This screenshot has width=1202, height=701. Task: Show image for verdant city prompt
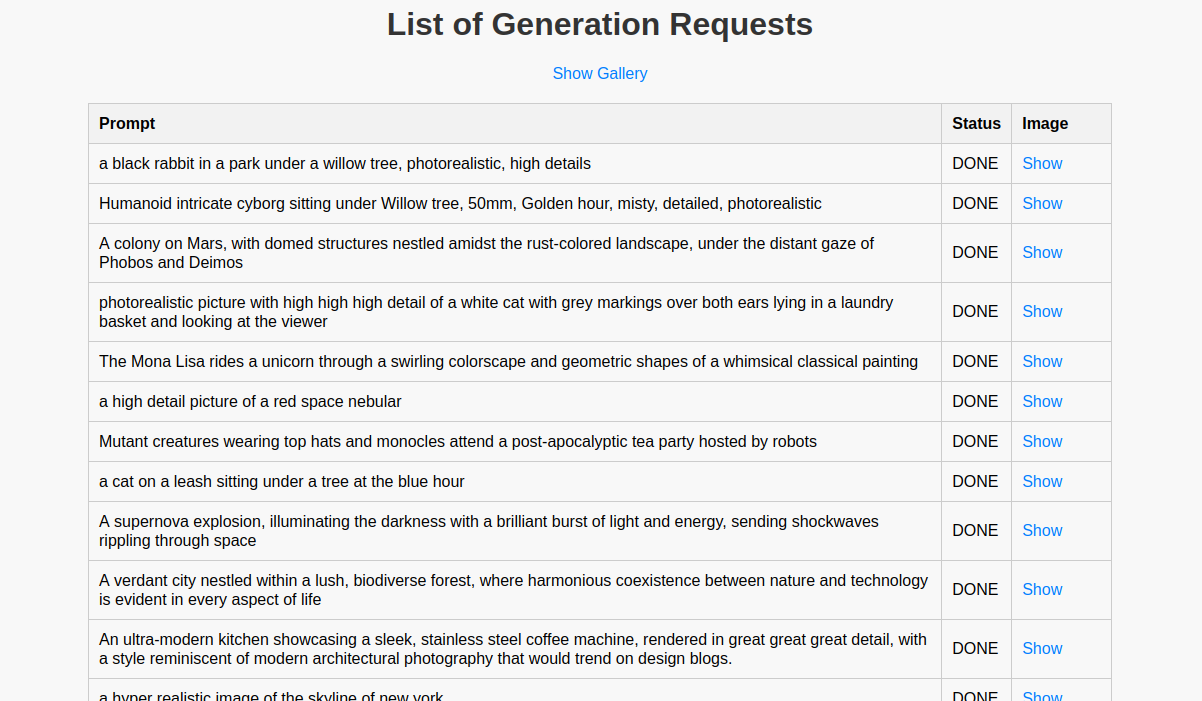click(1042, 589)
